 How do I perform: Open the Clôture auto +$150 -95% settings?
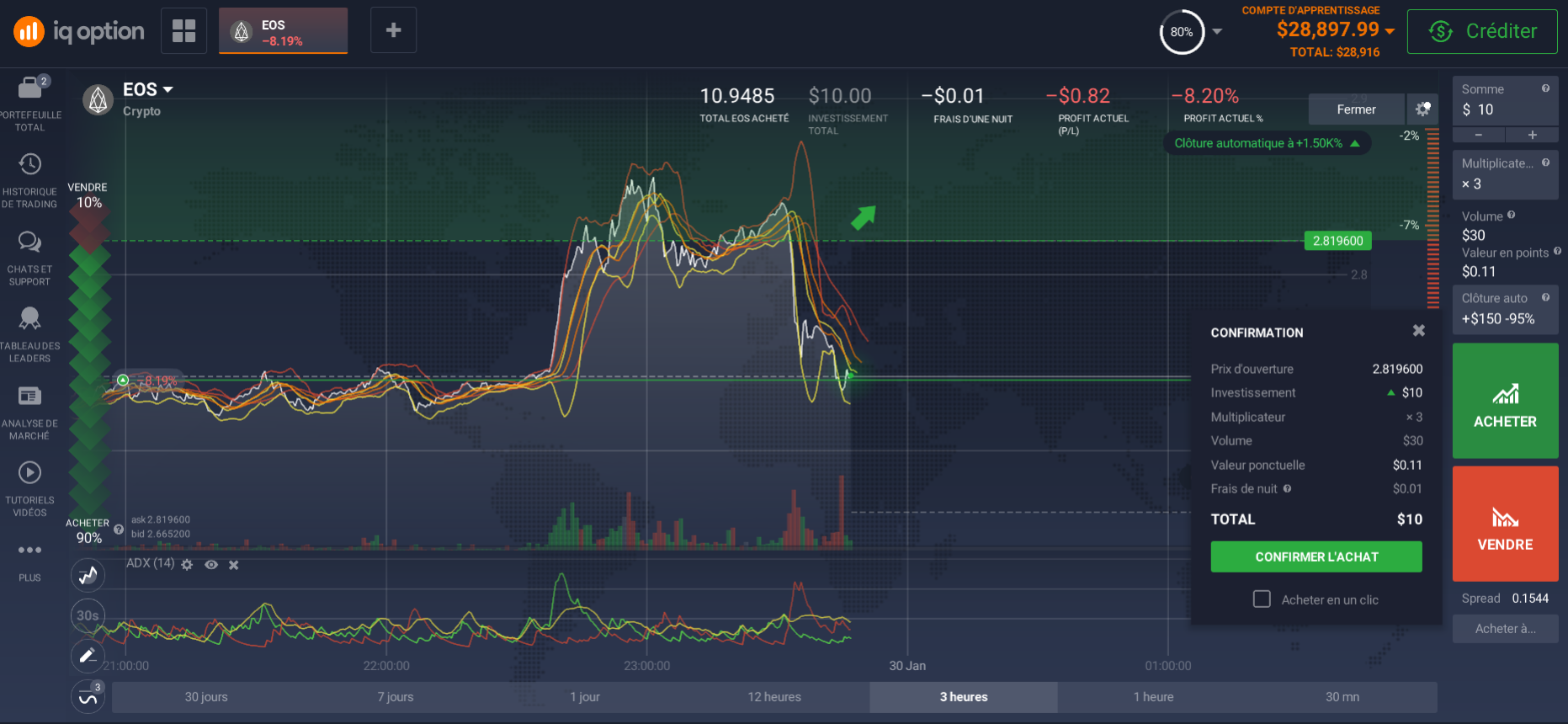coord(1505,309)
